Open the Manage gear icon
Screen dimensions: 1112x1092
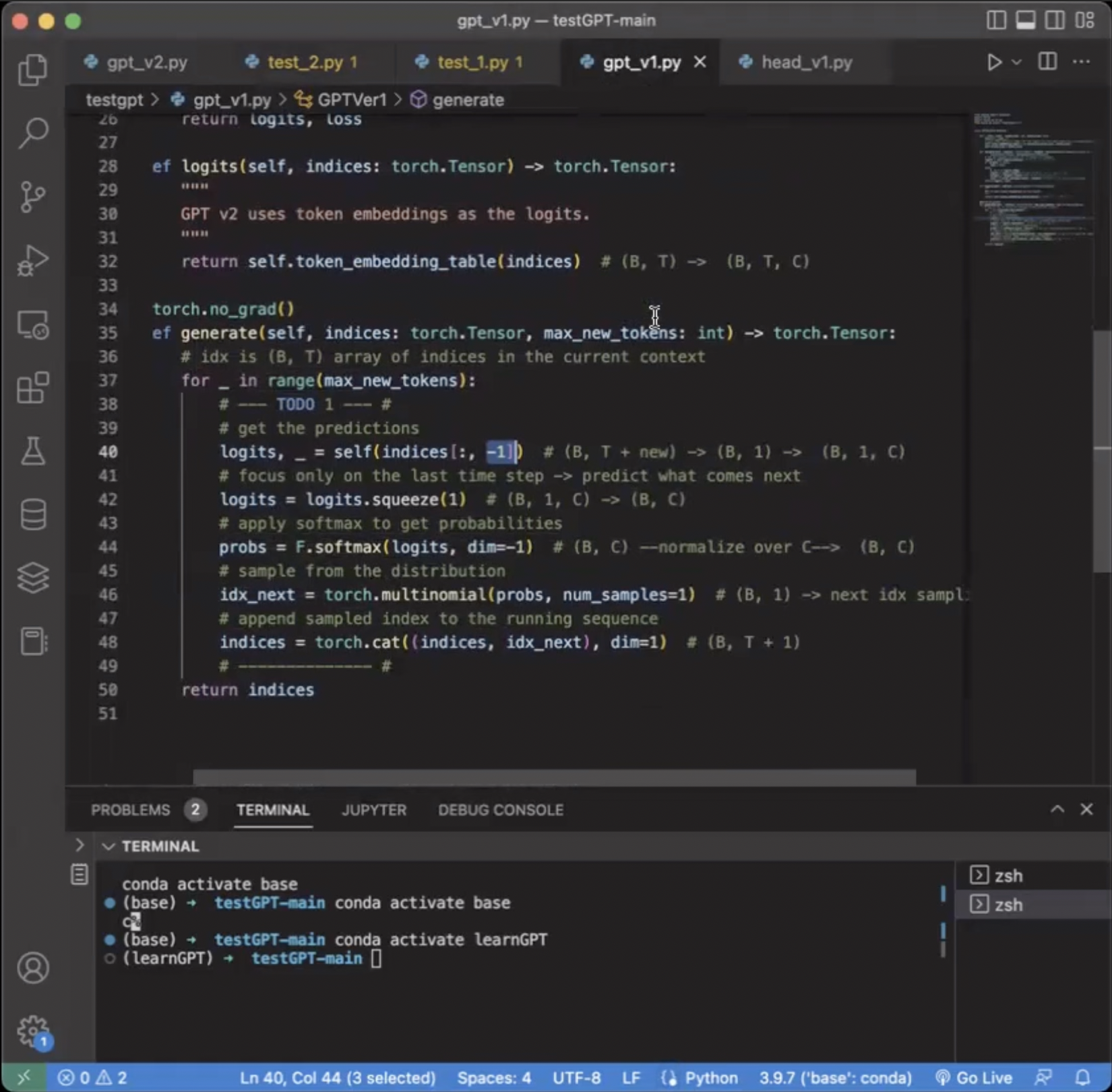[32, 1031]
